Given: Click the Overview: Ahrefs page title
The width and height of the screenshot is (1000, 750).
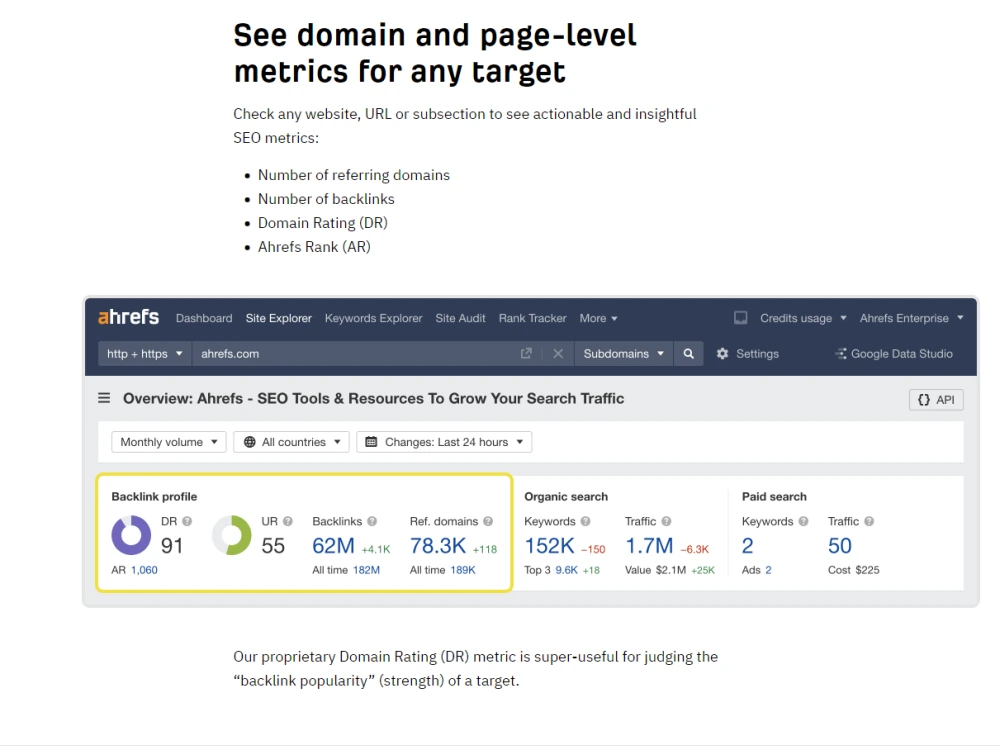Looking at the screenshot, I should (x=373, y=398).
